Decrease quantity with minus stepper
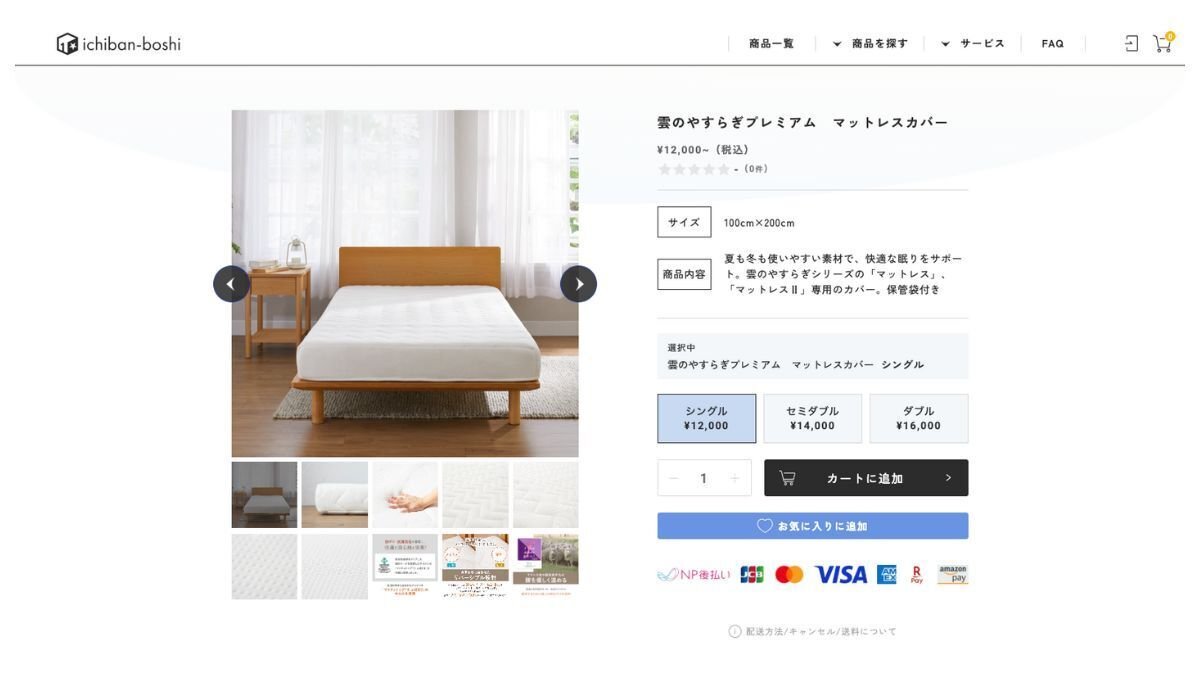Screen dimensions: 1200x675 (673, 478)
